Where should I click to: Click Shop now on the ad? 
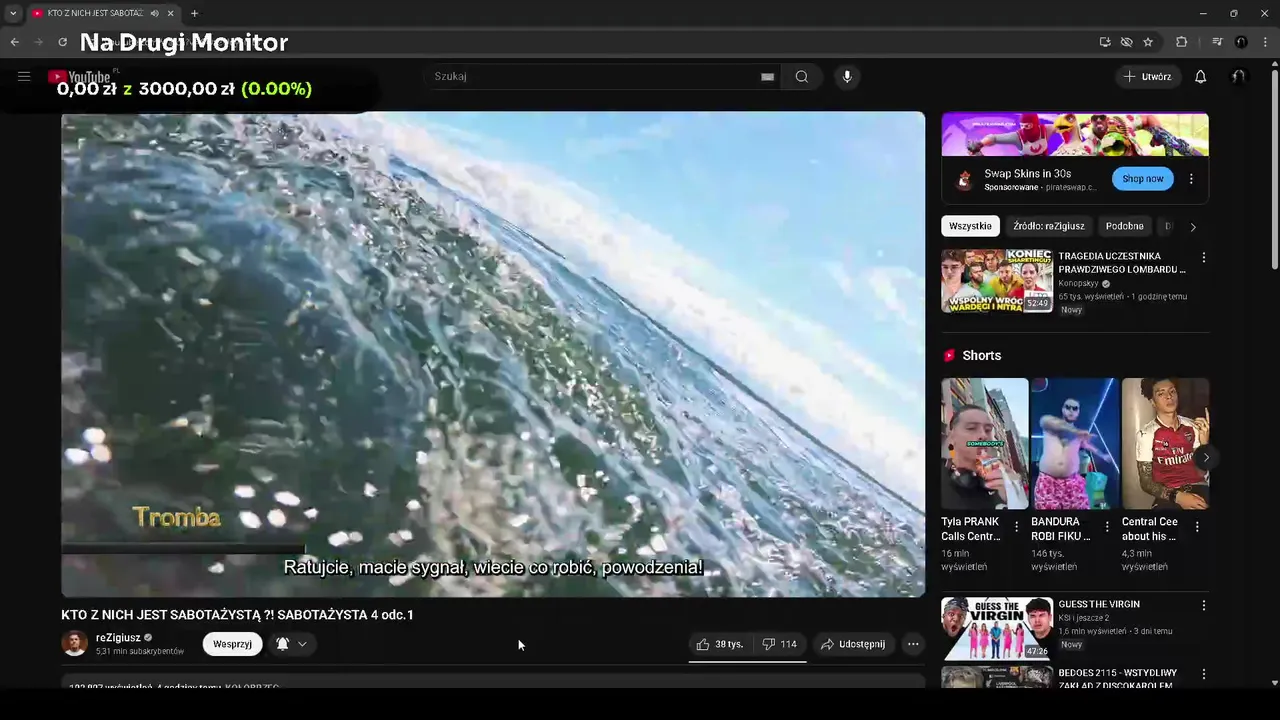[1142, 179]
